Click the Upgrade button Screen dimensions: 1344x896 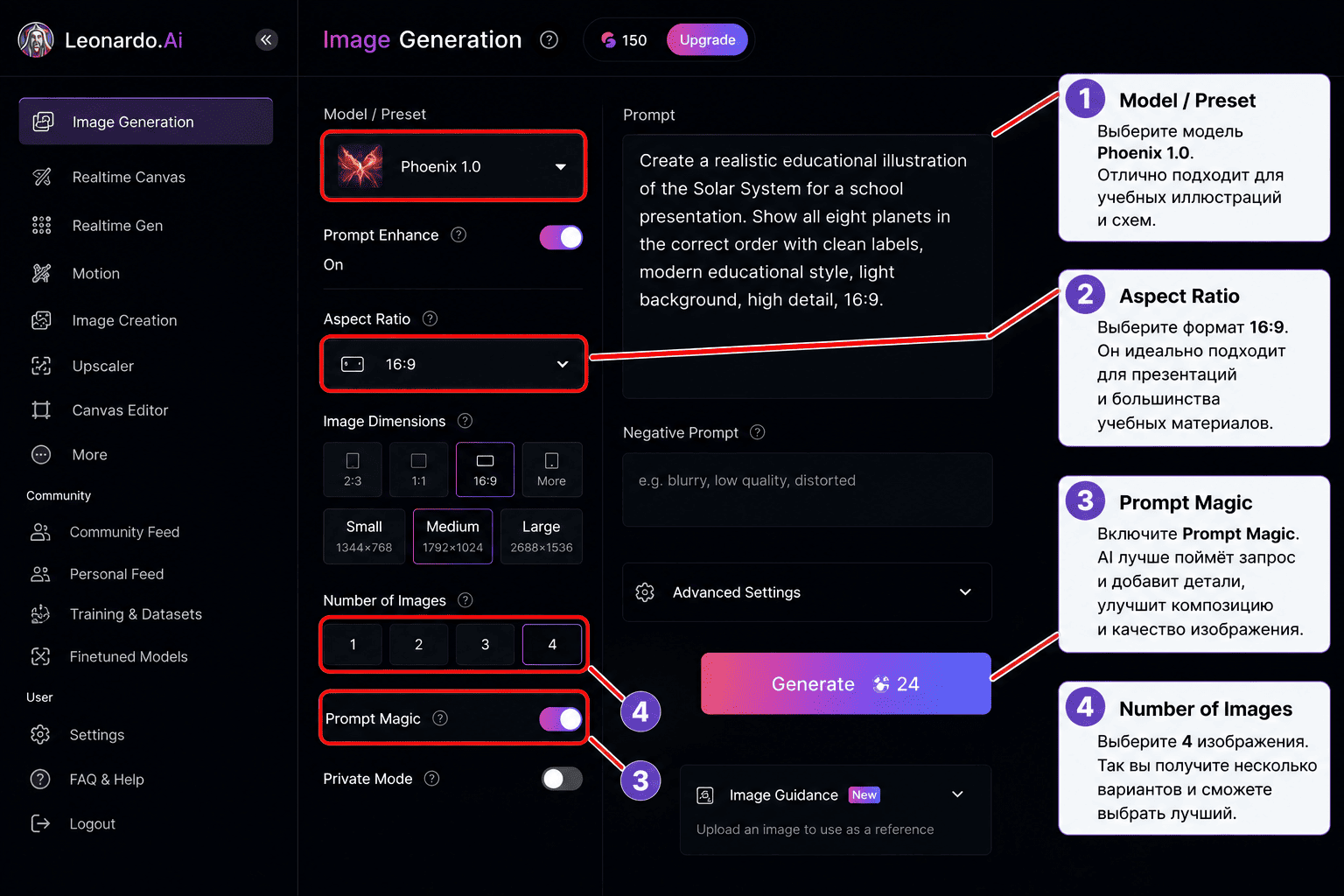point(707,39)
